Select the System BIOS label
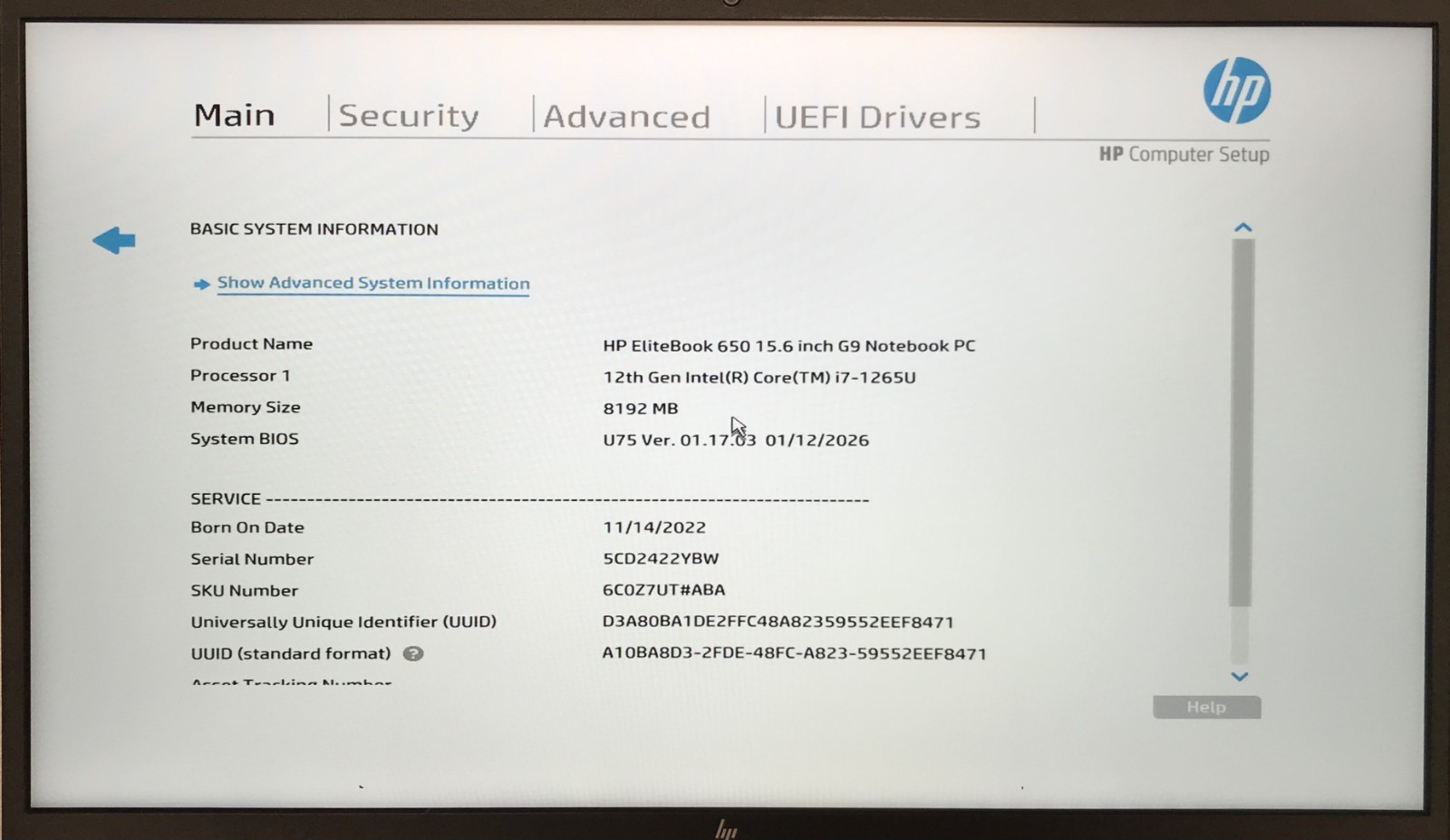The height and width of the screenshot is (840, 1450). pos(245,439)
